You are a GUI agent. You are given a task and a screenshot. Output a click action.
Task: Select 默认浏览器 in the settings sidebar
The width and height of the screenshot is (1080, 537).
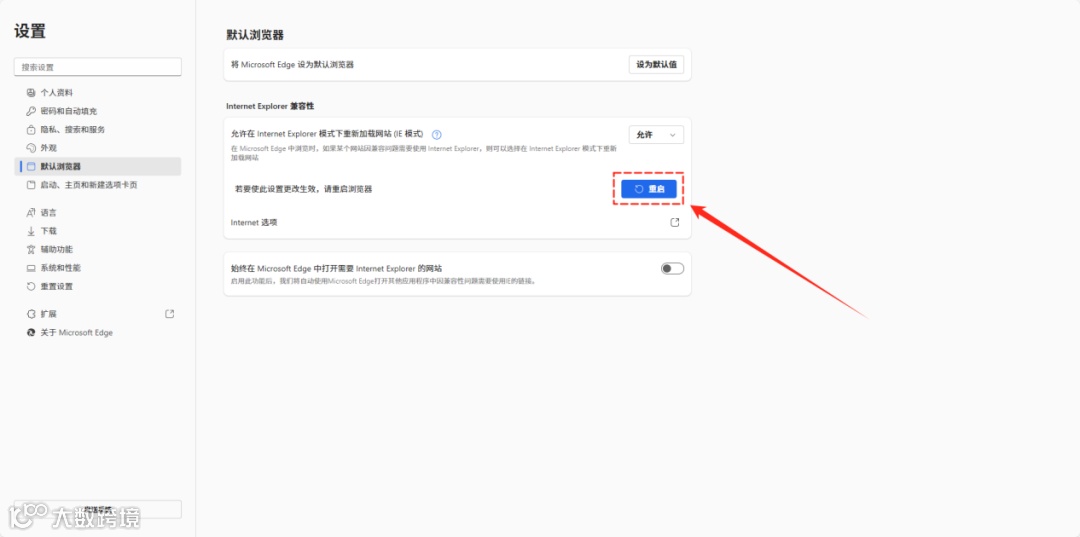point(98,167)
